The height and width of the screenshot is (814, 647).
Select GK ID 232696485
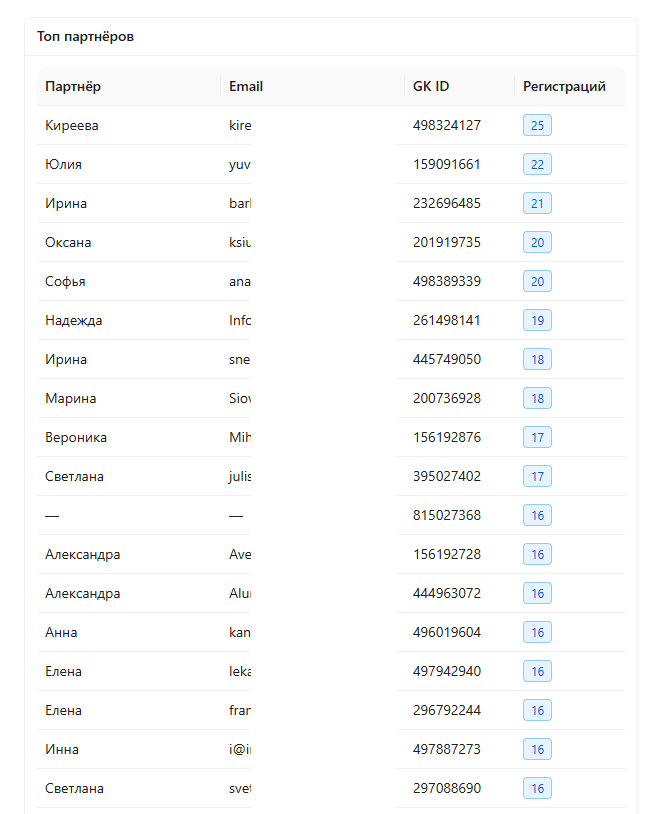447,204
